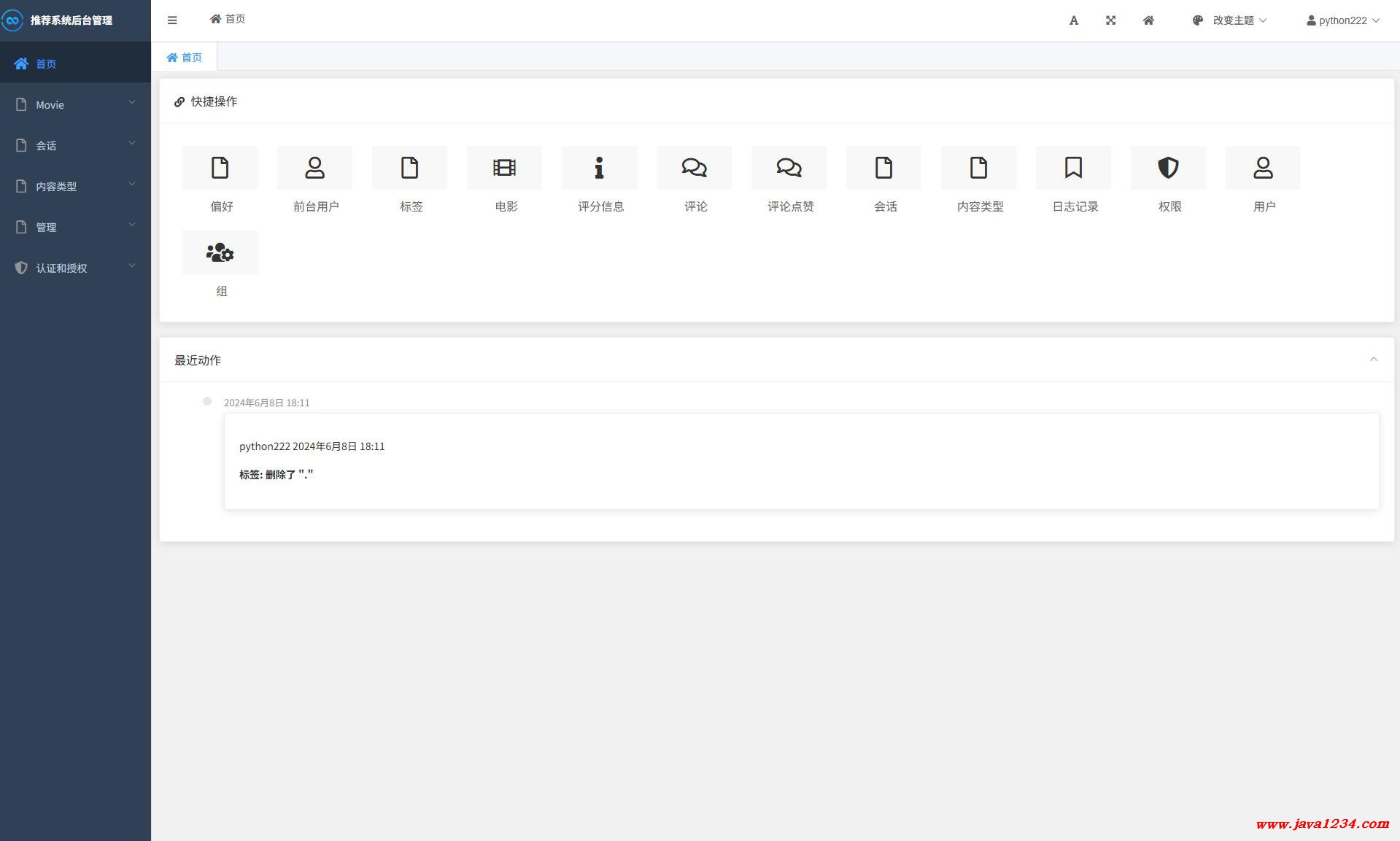Toggle fullscreen with the expand icon

pyautogui.click(x=1110, y=20)
